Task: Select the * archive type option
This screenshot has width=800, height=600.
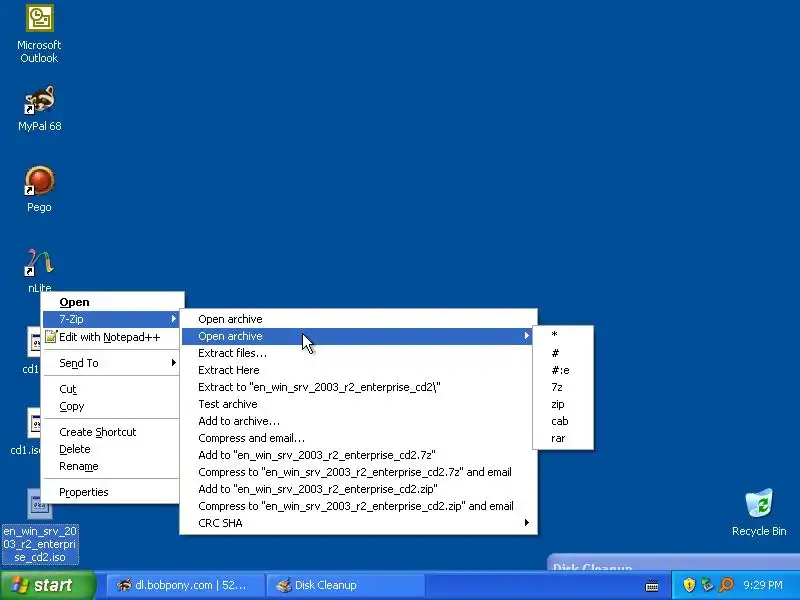Action: (x=563, y=336)
